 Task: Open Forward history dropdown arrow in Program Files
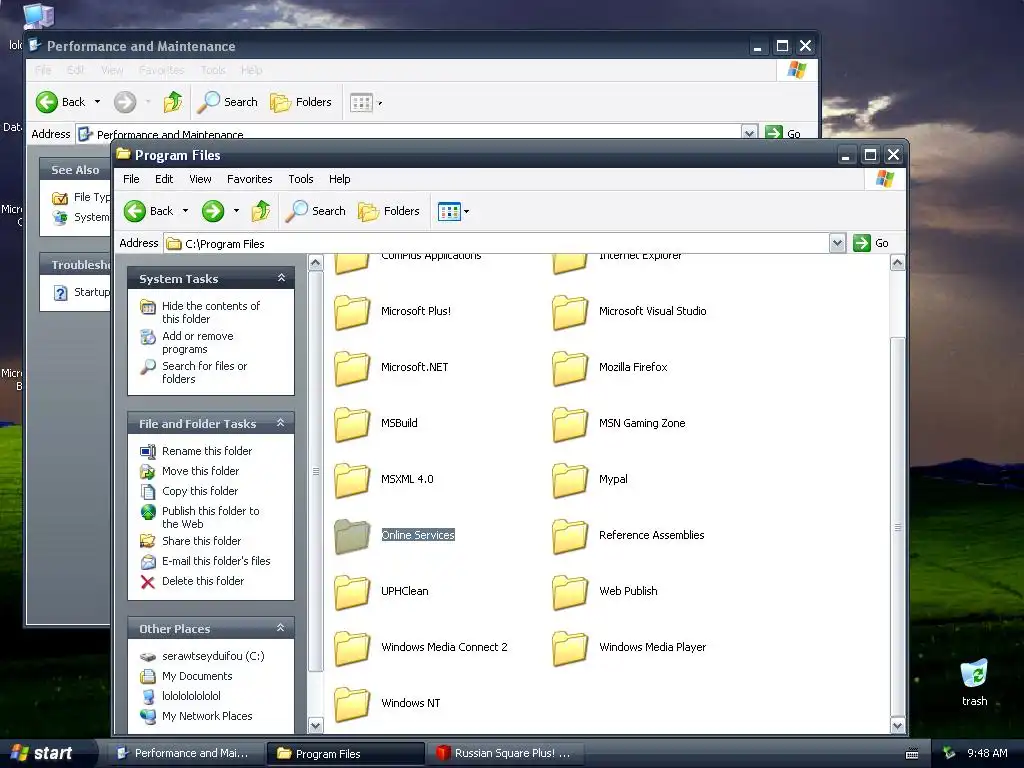pos(236,211)
